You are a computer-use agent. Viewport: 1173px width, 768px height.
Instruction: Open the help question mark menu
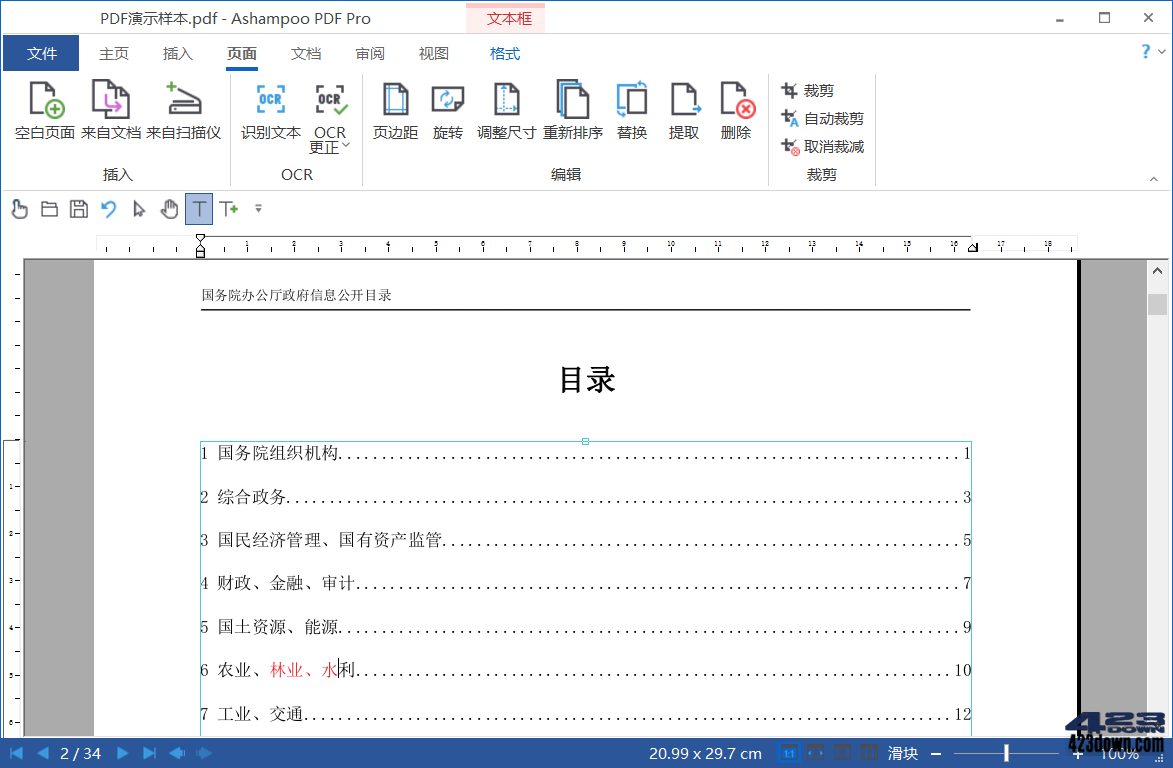pyautogui.click(x=1146, y=52)
